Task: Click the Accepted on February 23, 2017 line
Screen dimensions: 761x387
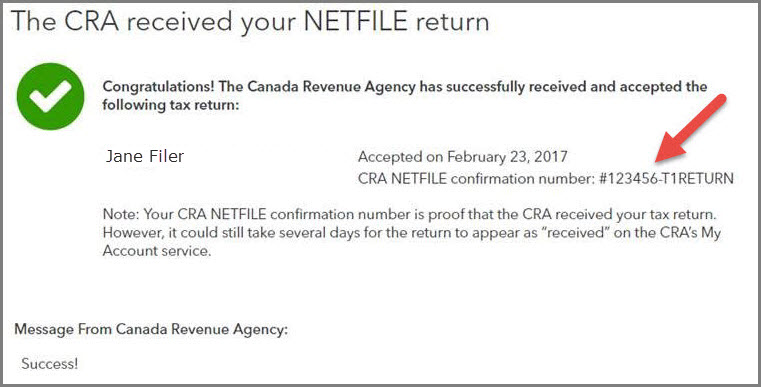Action: [x=463, y=157]
